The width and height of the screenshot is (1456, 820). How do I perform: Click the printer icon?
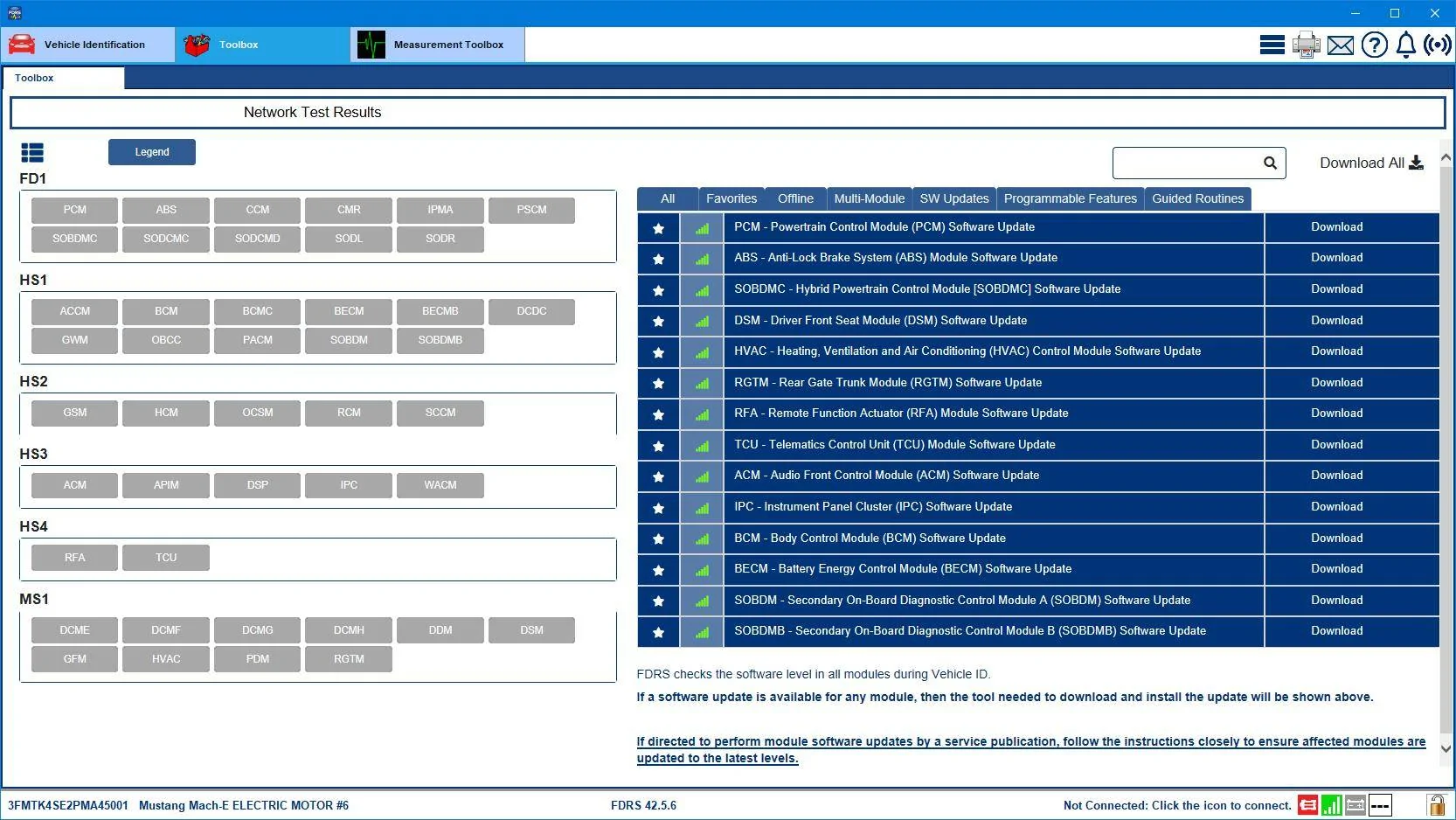1306,45
